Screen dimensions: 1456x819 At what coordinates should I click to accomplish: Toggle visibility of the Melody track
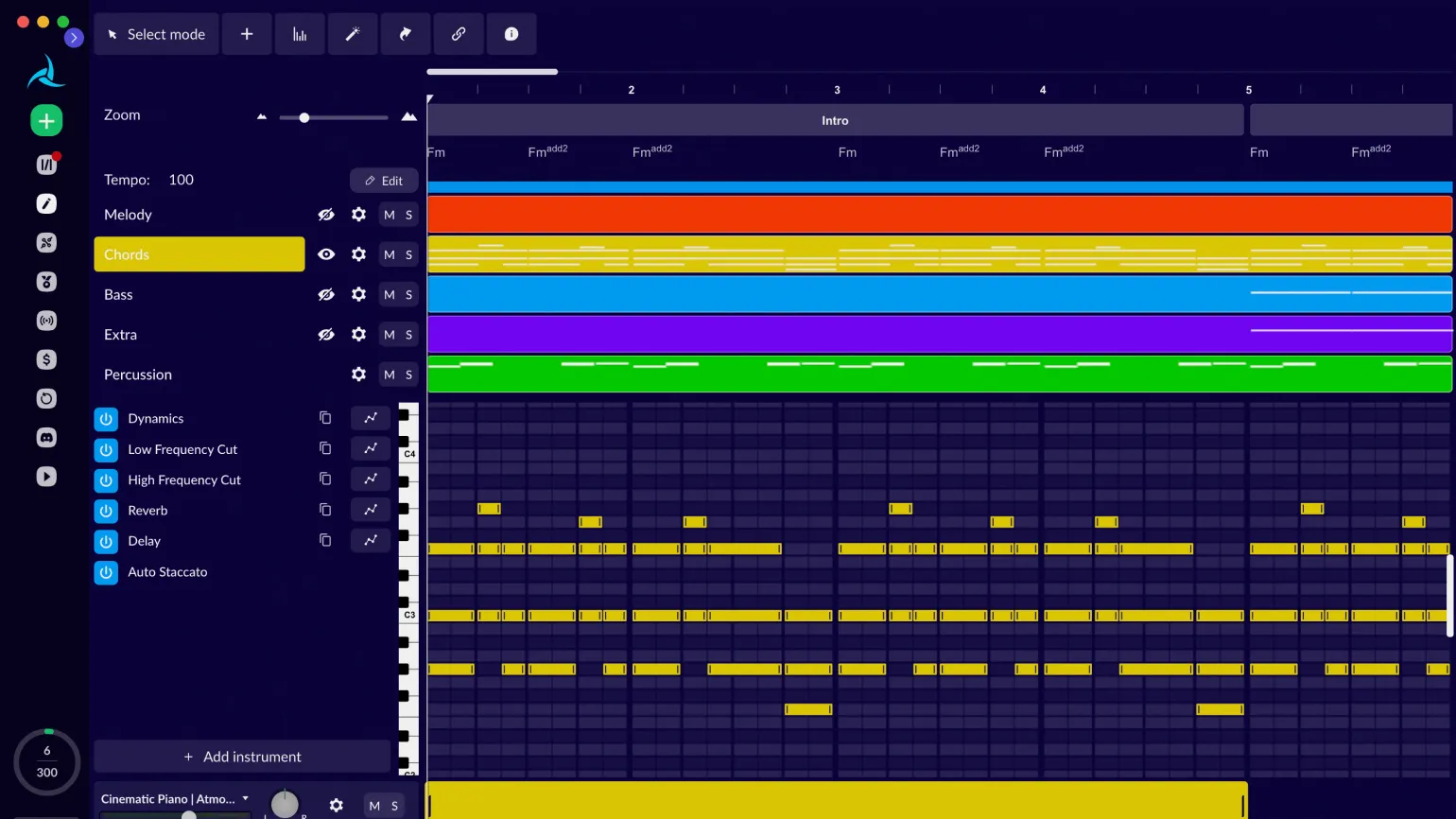pyautogui.click(x=326, y=215)
